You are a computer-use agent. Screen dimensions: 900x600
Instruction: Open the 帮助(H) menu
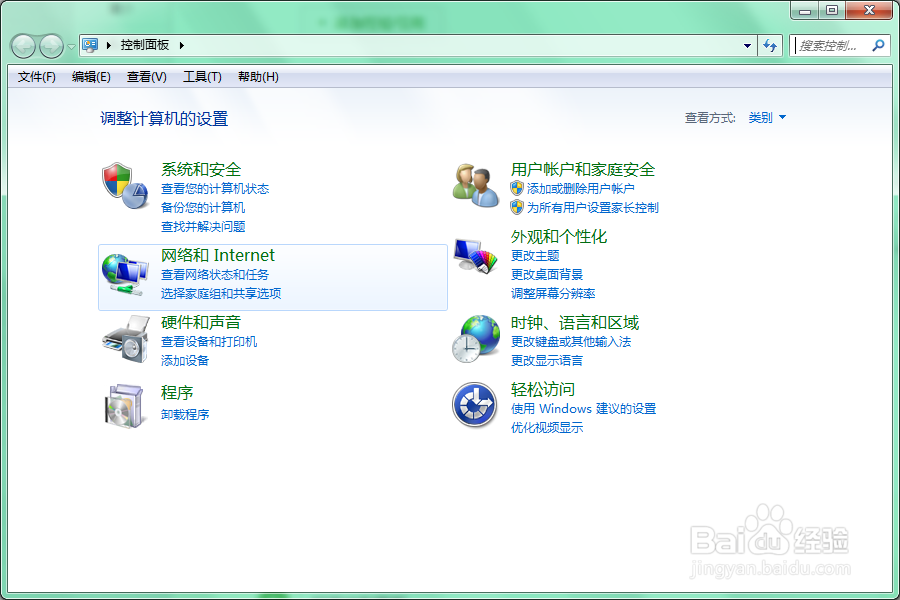click(258, 77)
